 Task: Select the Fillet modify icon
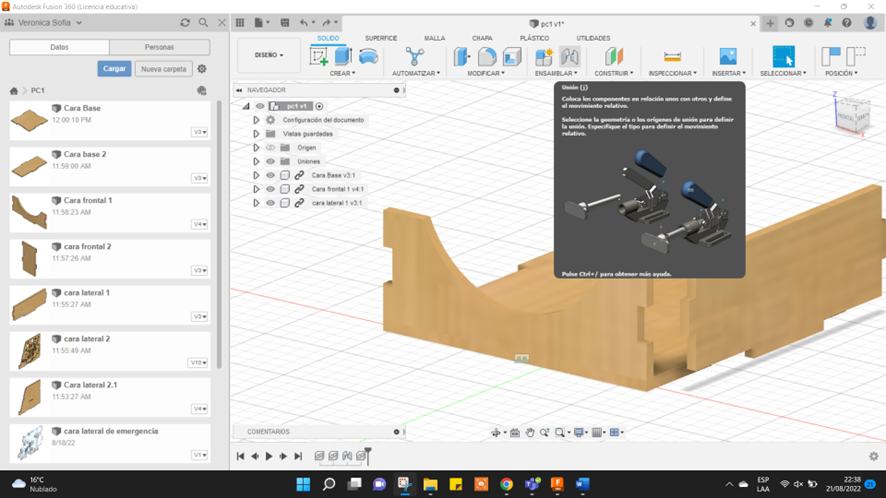pos(487,57)
